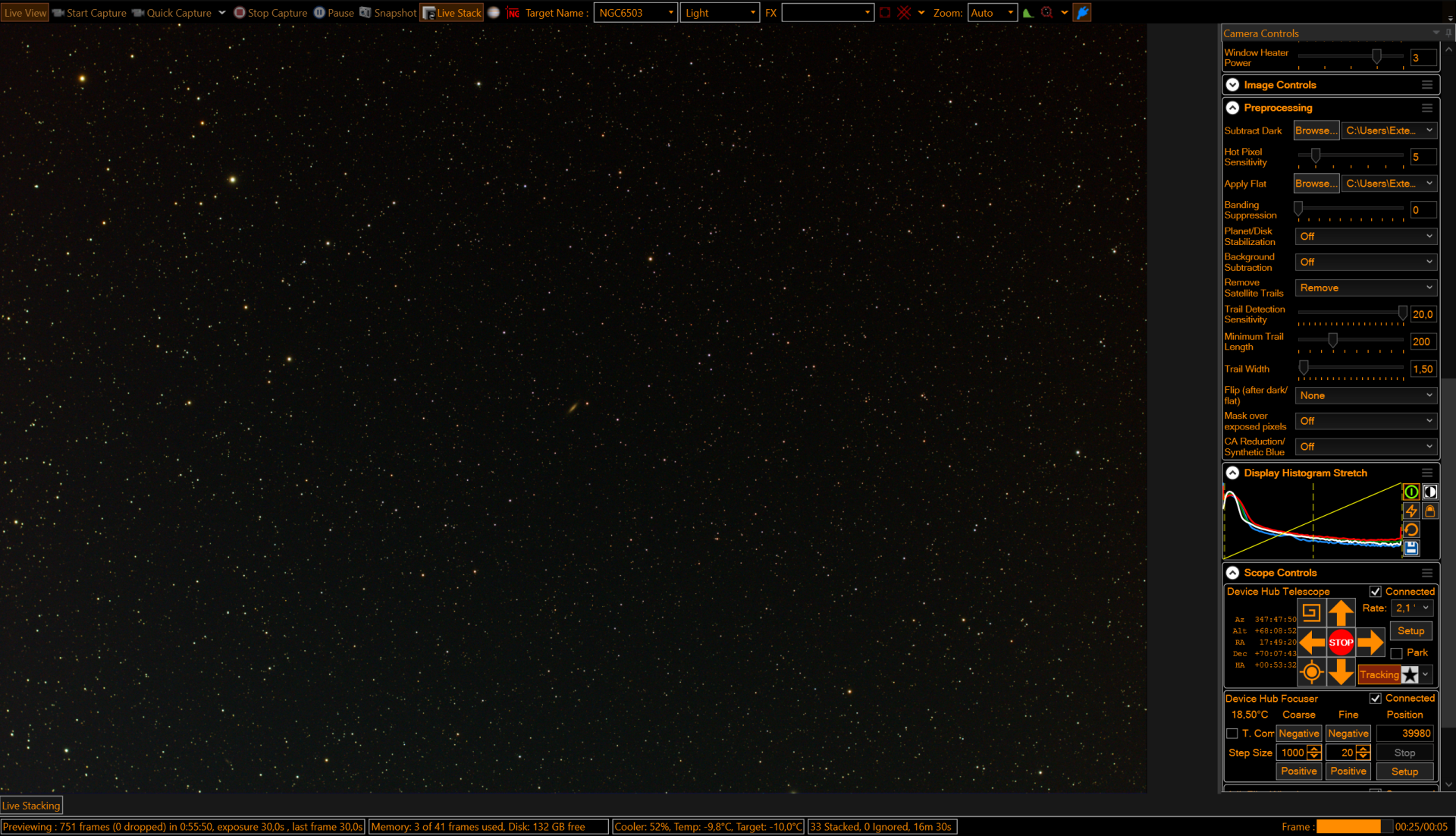The image size is (1456, 836).
Task: Click the crosshair target icon in Scope Controls
Action: click(1311, 672)
